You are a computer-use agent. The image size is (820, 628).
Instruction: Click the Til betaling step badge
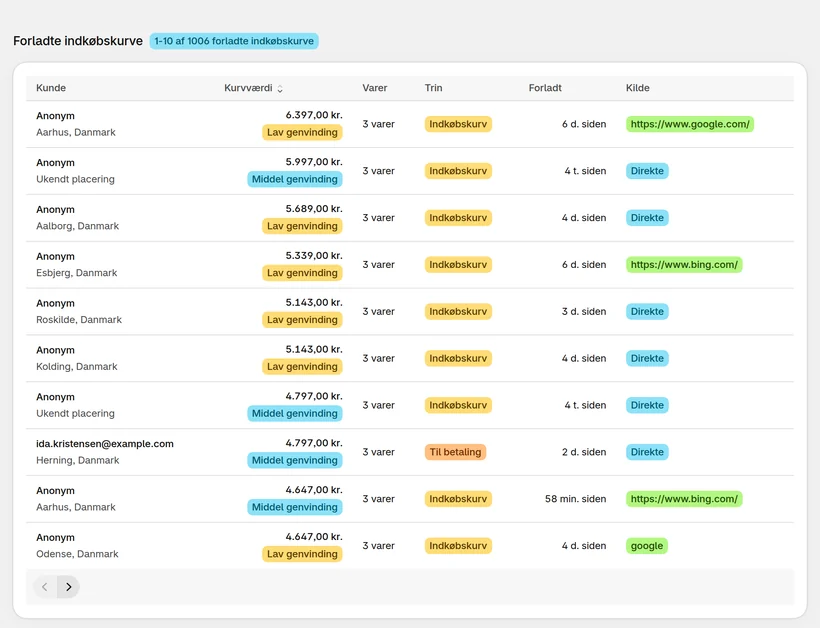pos(455,452)
